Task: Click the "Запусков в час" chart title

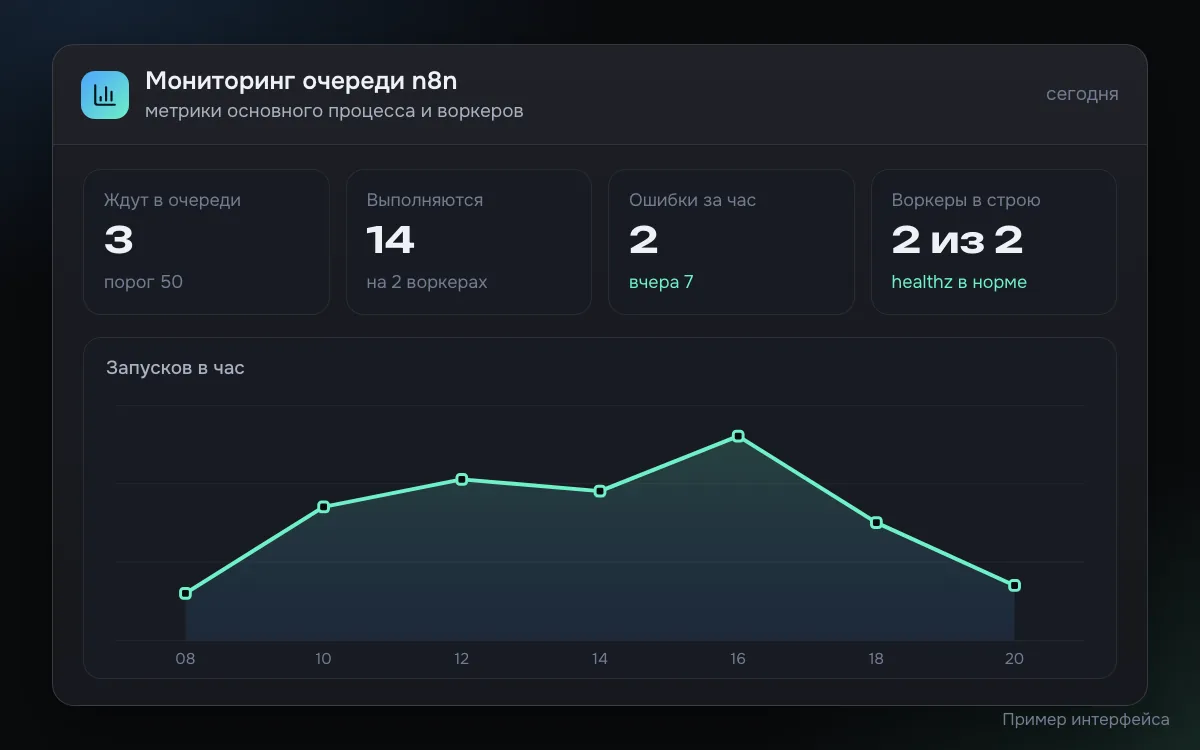Action: [x=175, y=368]
